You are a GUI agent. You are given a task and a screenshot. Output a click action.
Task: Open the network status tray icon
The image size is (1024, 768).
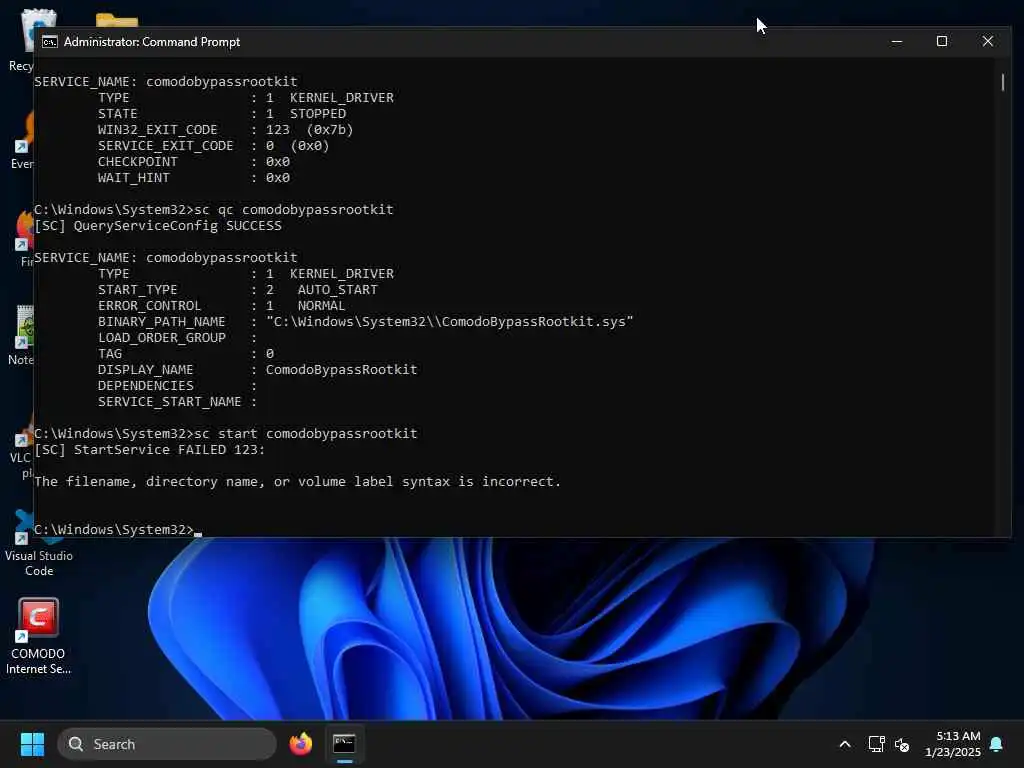coord(876,744)
